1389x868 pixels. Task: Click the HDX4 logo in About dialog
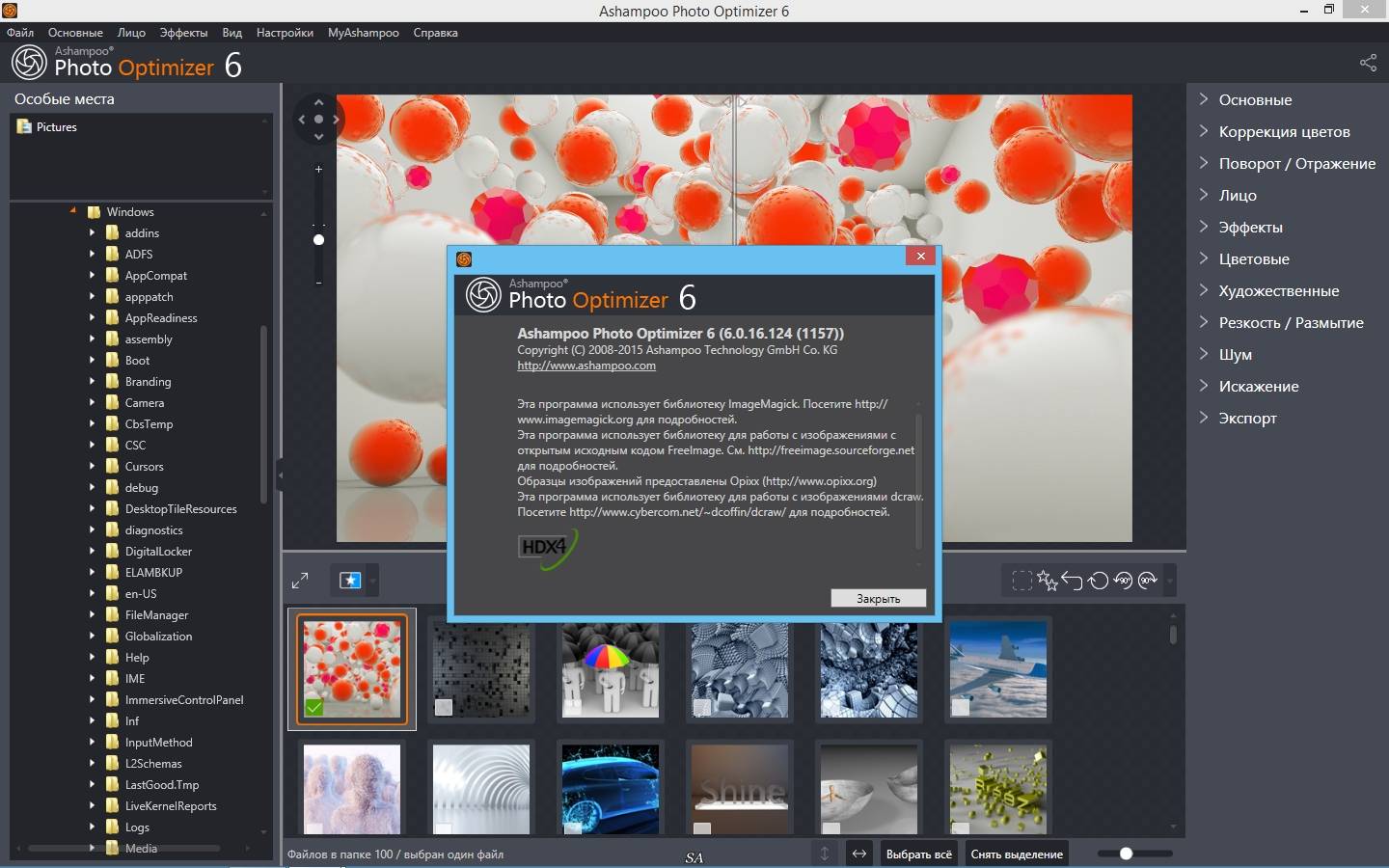(x=547, y=550)
